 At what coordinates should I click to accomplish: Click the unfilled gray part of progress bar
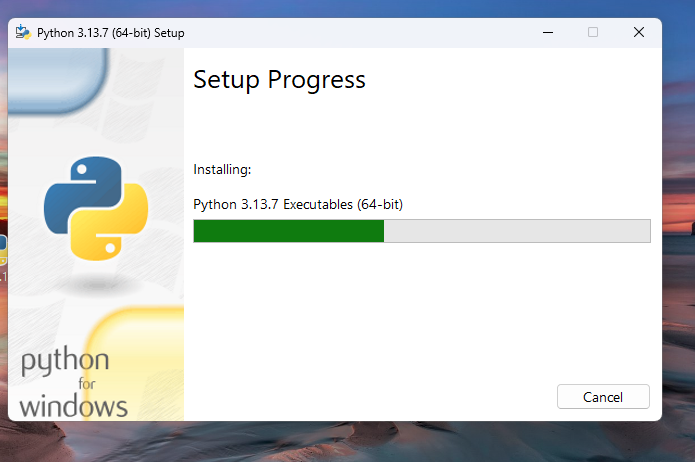click(516, 231)
